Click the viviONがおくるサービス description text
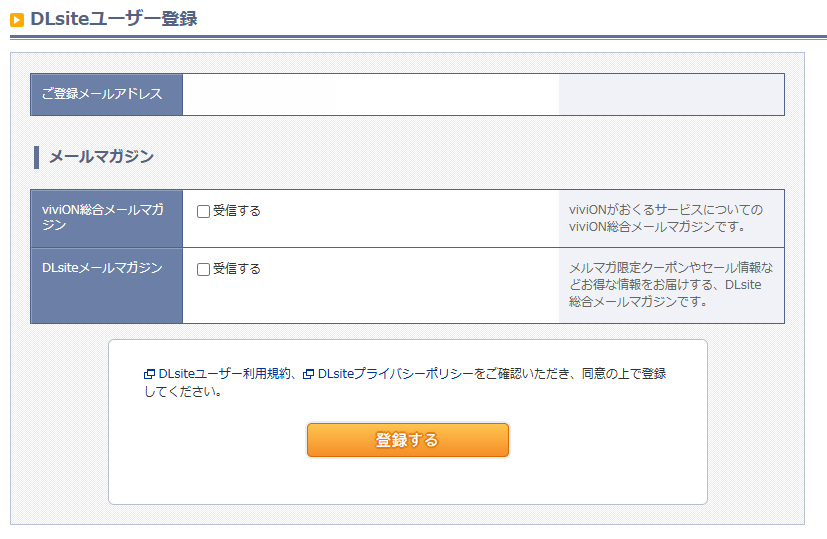The image size is (827, 539). point(666,218)
